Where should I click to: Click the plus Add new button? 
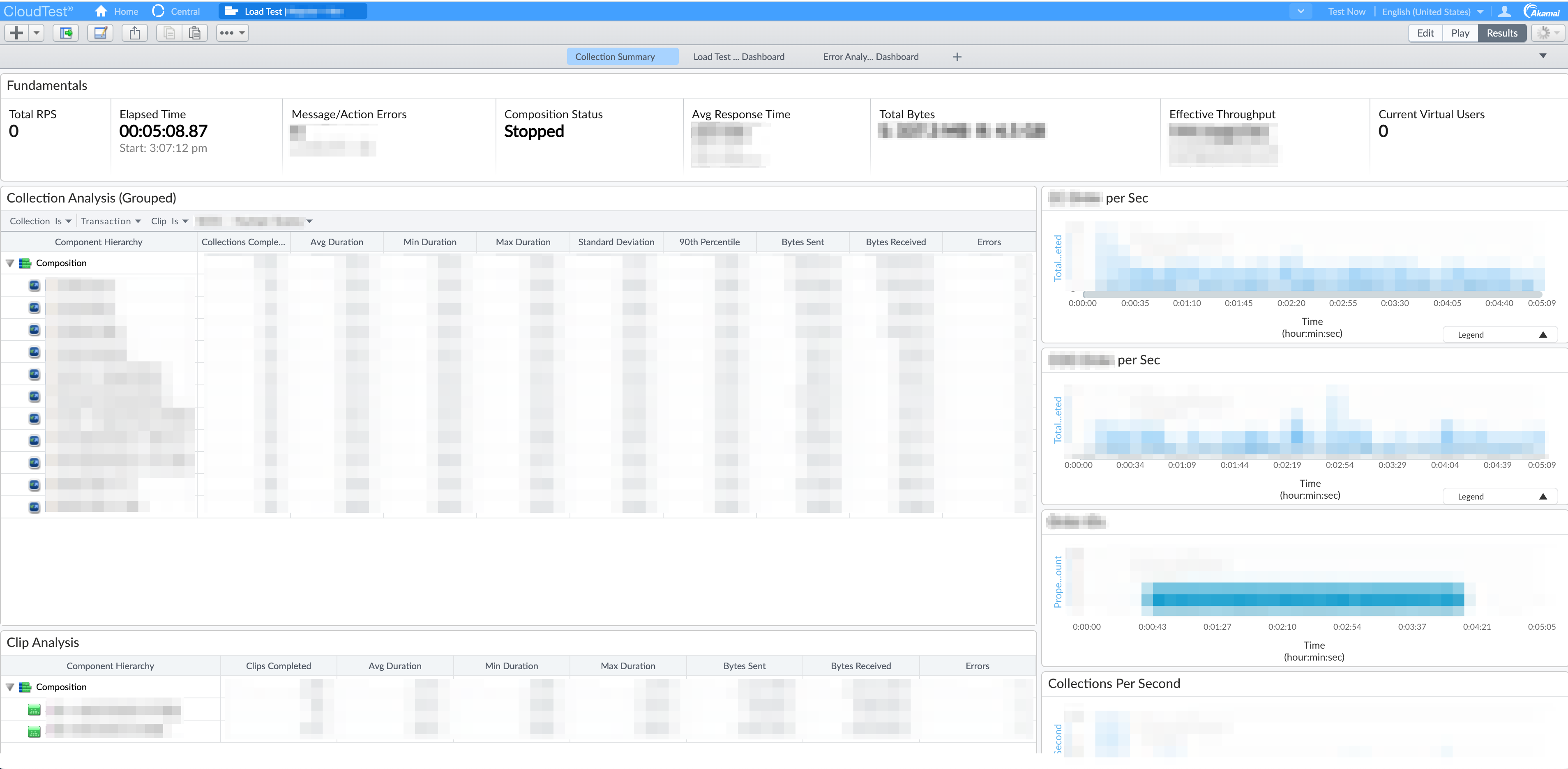click(17, 33)
